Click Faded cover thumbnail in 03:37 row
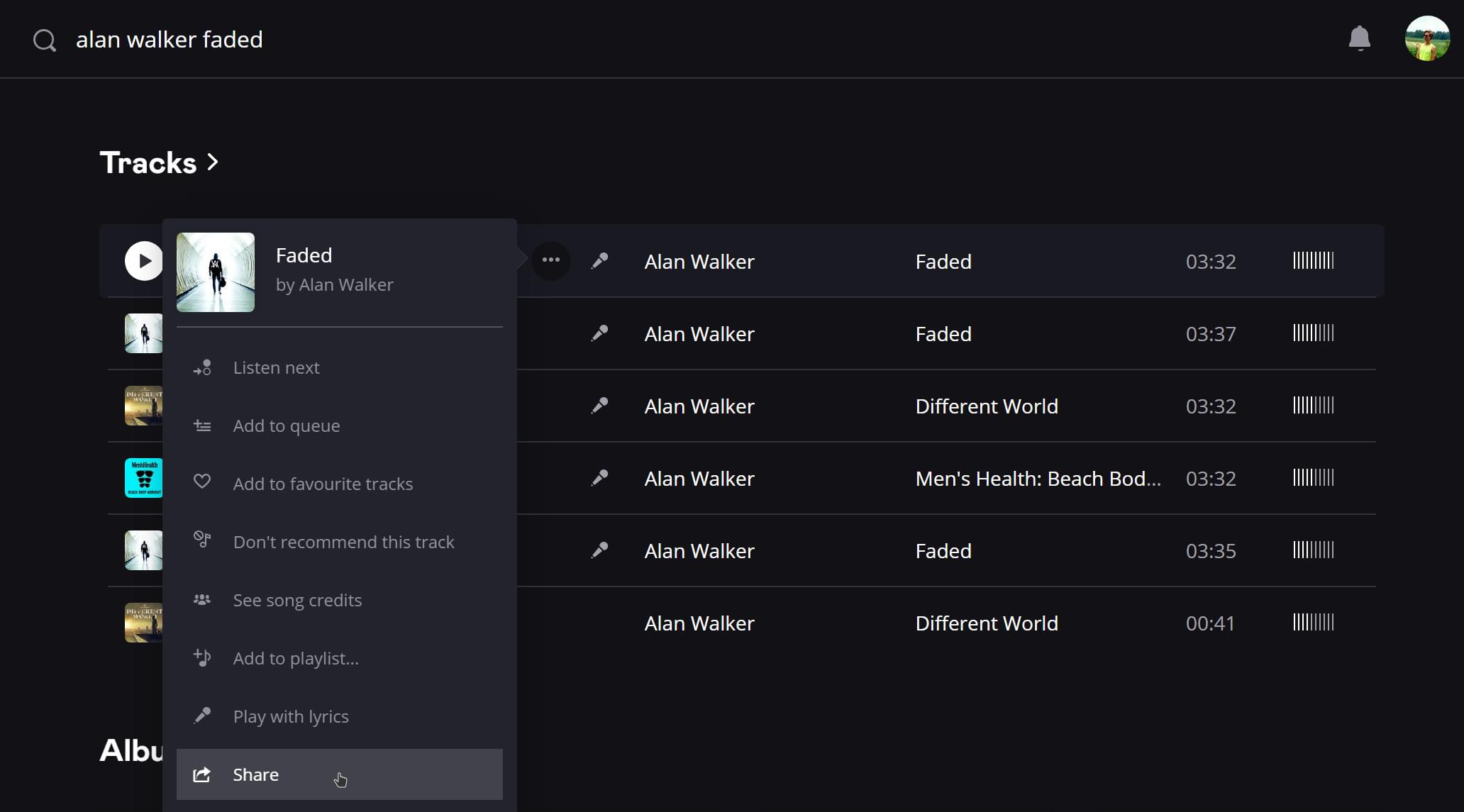1464x812 pixels. click(144, 333)
